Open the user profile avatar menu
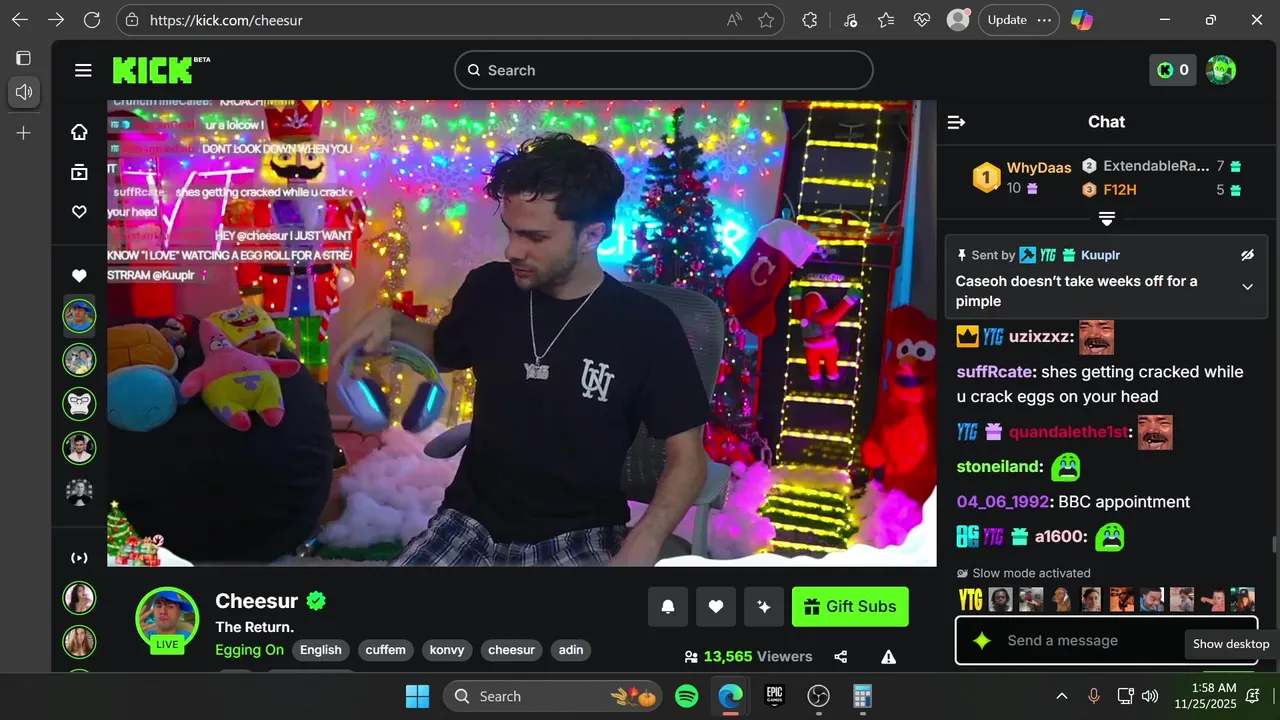The height and width of the screenshot is (720, 1280). 1221,70
